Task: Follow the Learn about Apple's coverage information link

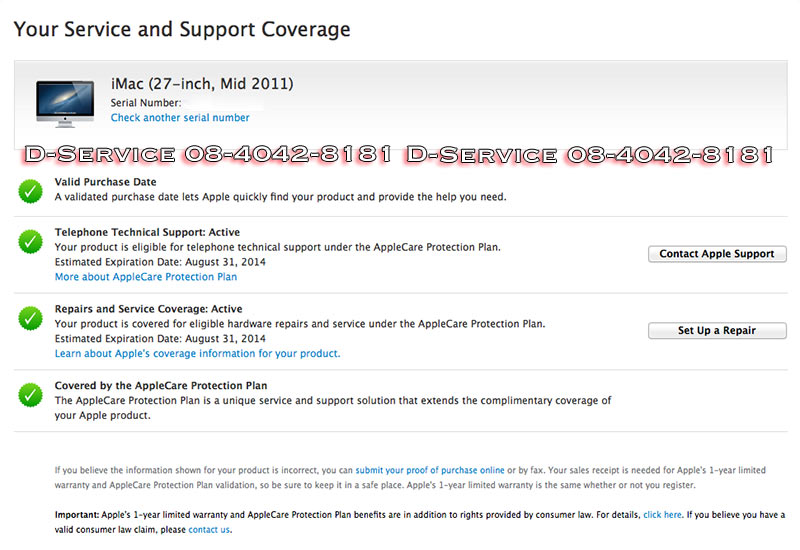Action: 197,353
